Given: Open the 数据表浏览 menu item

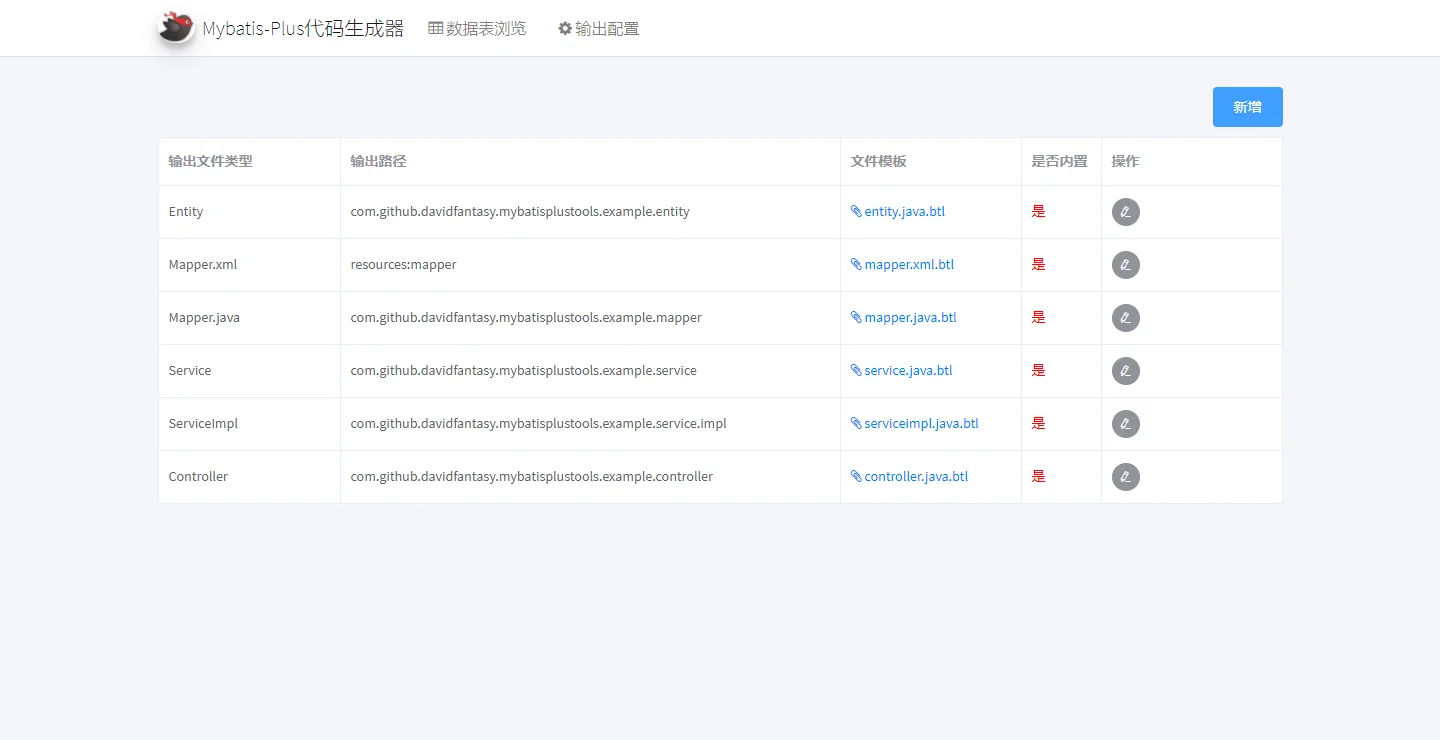Looking at the screenshot, I should [477, 29].
